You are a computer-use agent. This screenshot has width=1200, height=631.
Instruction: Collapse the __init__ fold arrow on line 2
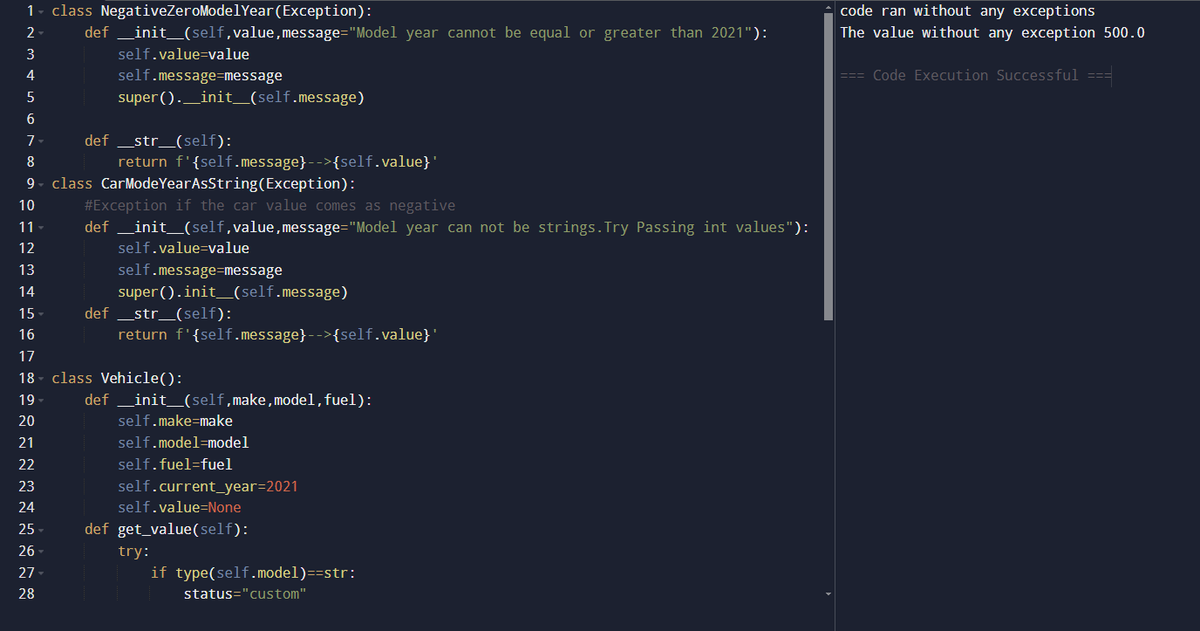click(39, 33)
